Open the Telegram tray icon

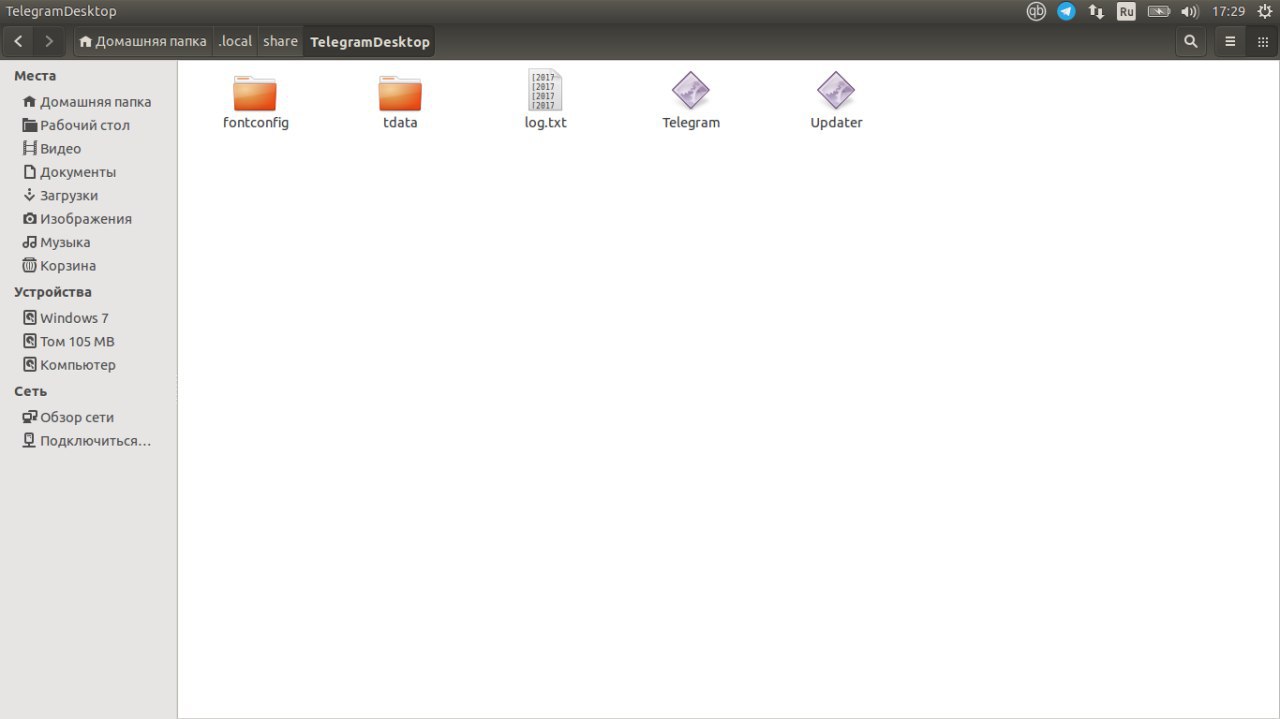tap(1067, 12)
